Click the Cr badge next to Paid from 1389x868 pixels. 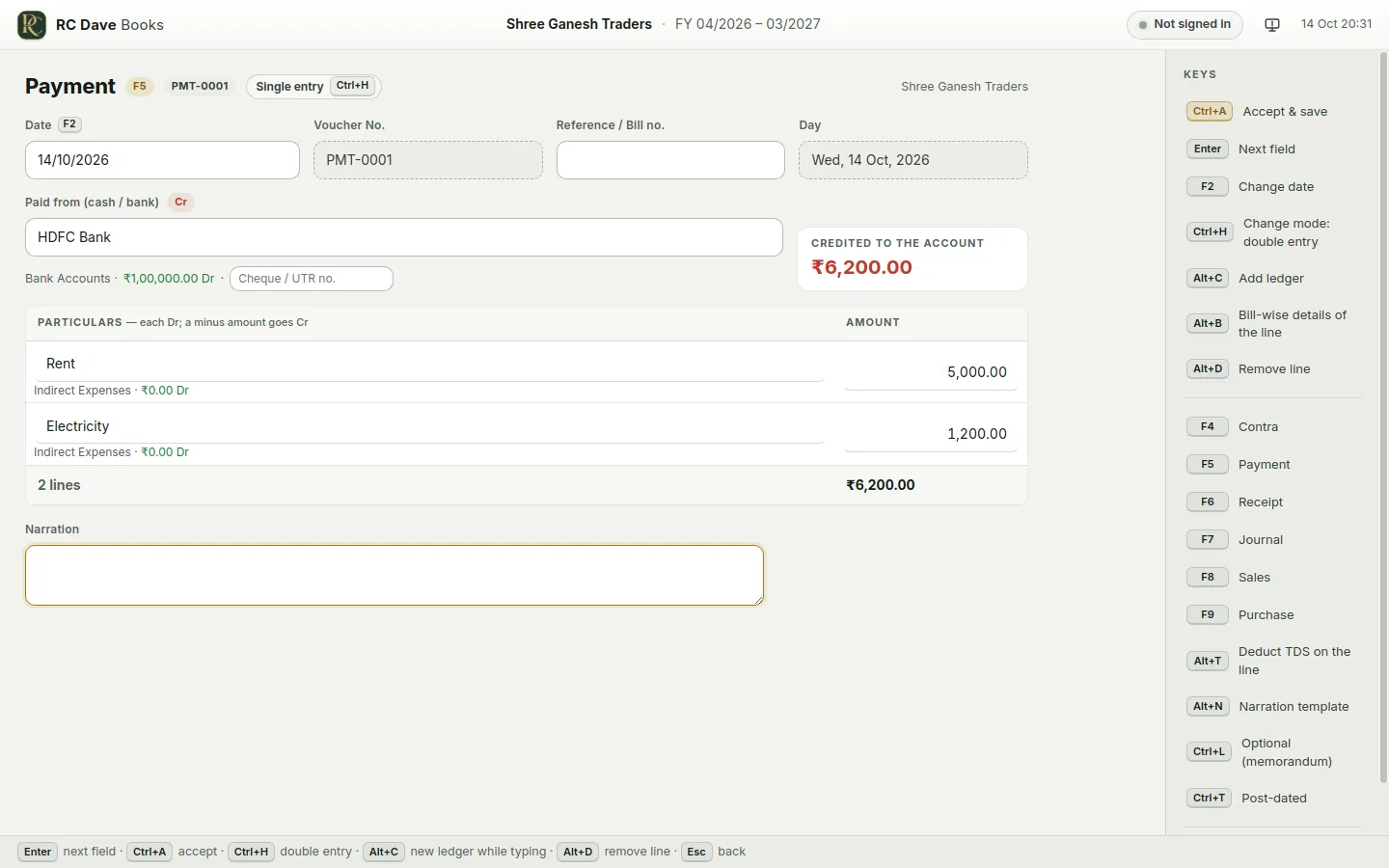click(180, 203)
